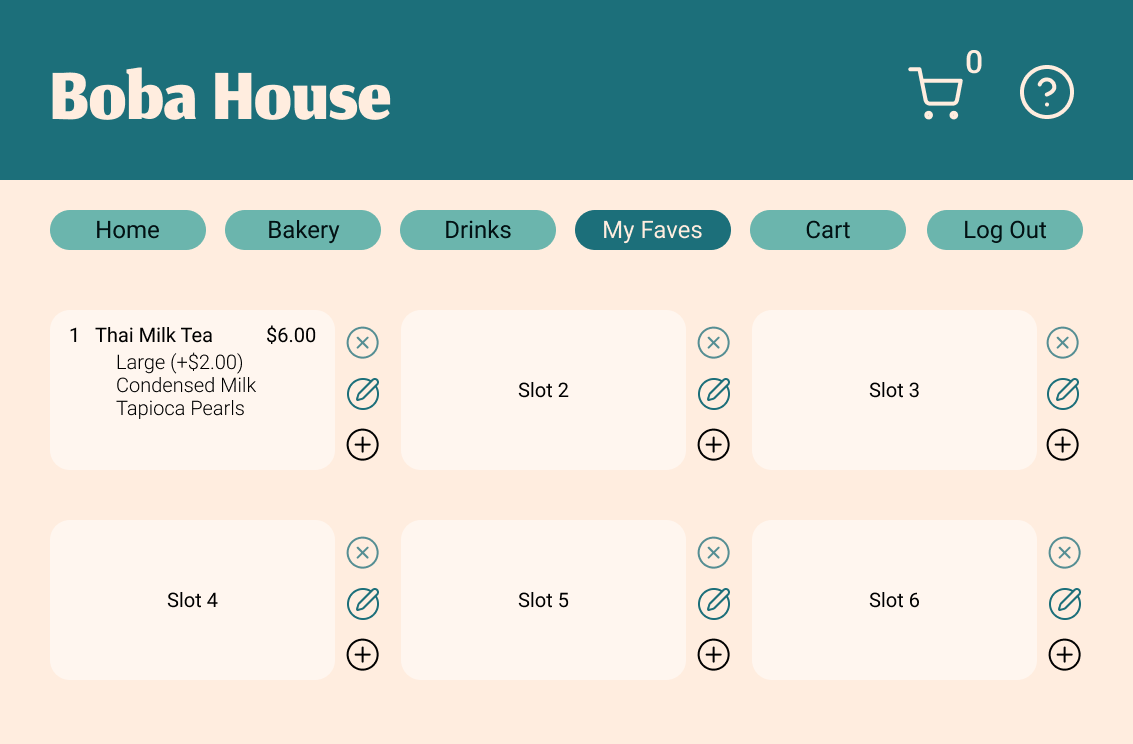
Task: Click the edit pencil icon for Slot 2
Action: pos(713,394)
